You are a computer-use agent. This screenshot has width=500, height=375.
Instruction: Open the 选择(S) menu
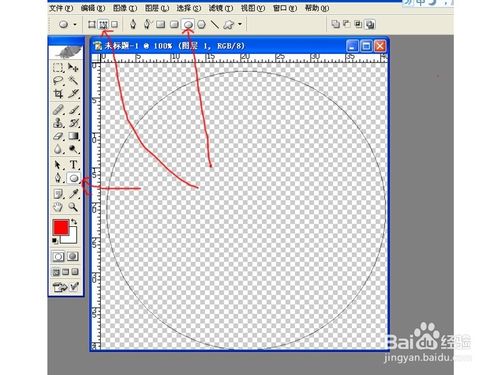tap(189, 8)
